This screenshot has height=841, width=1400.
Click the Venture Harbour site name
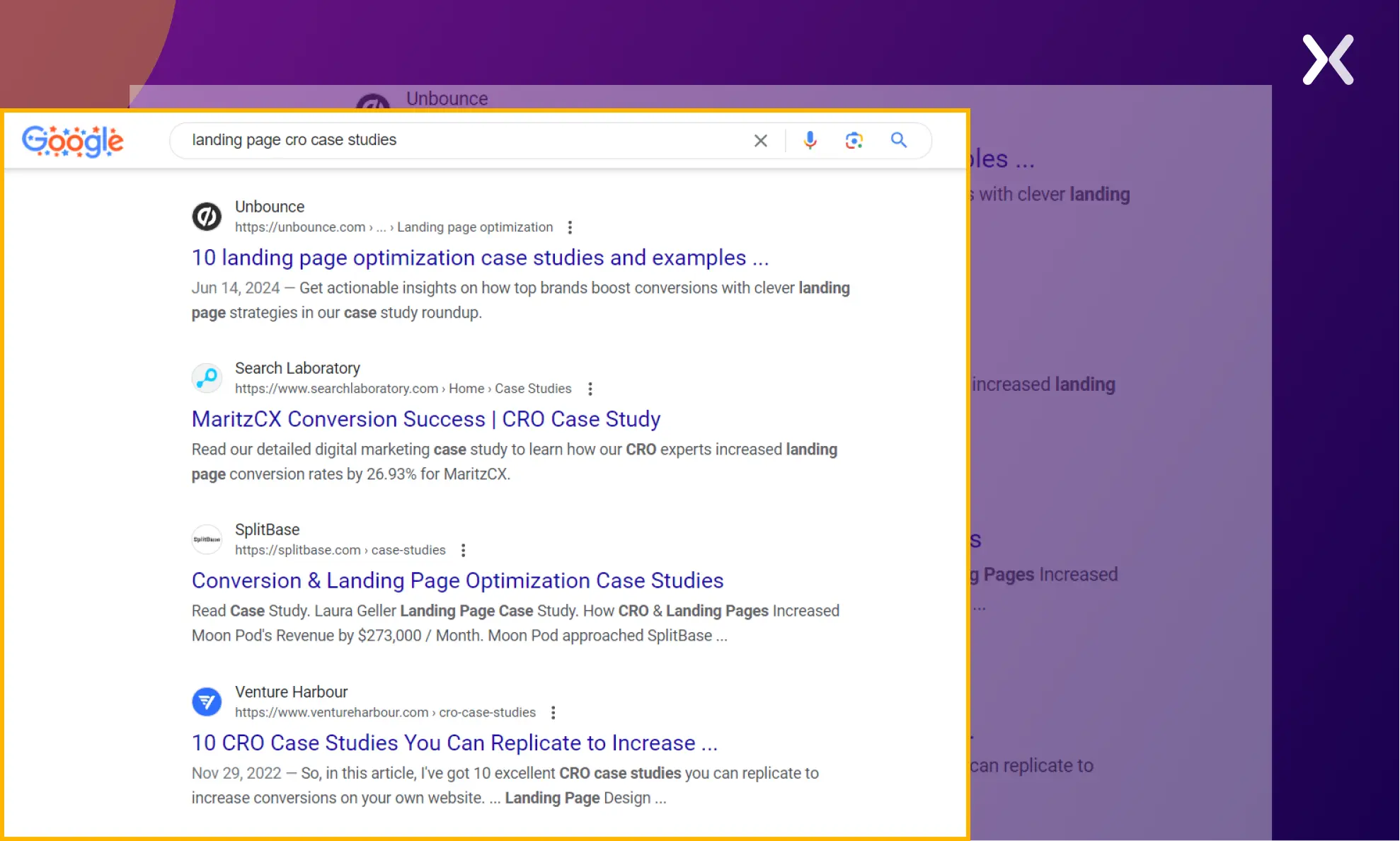click(291, 692)
